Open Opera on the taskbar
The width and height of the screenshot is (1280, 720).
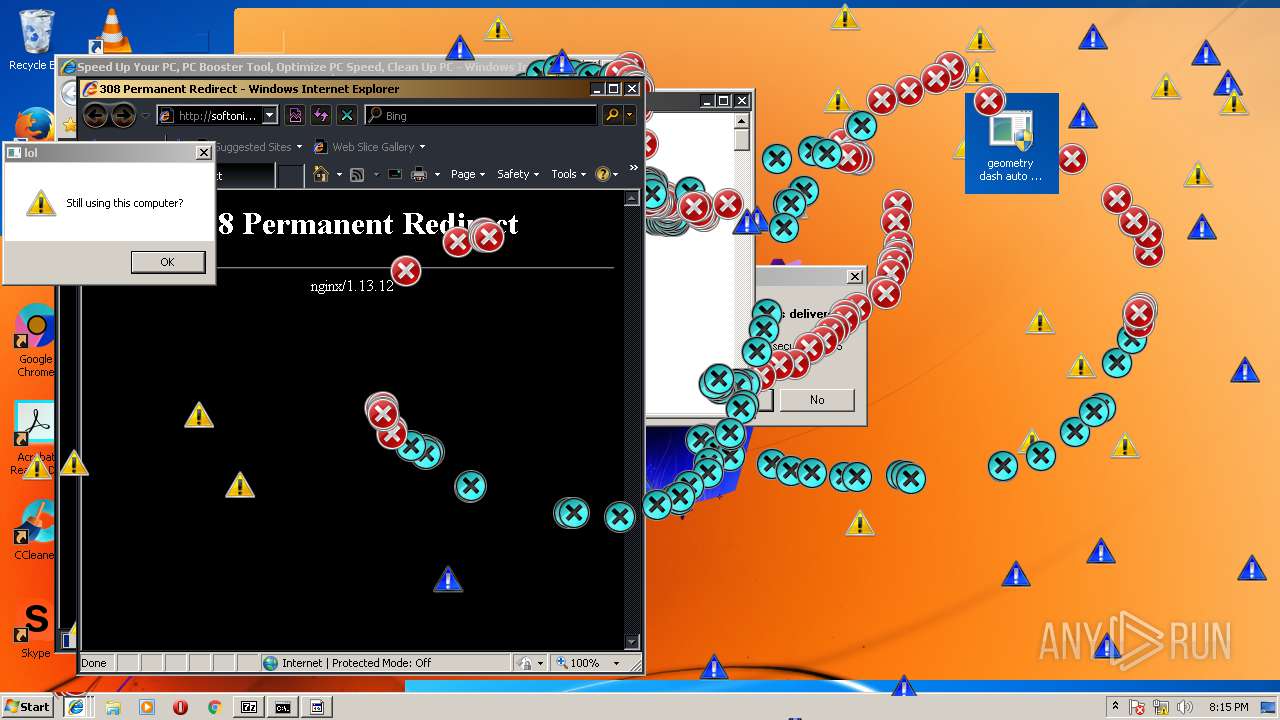click(181, 707)
